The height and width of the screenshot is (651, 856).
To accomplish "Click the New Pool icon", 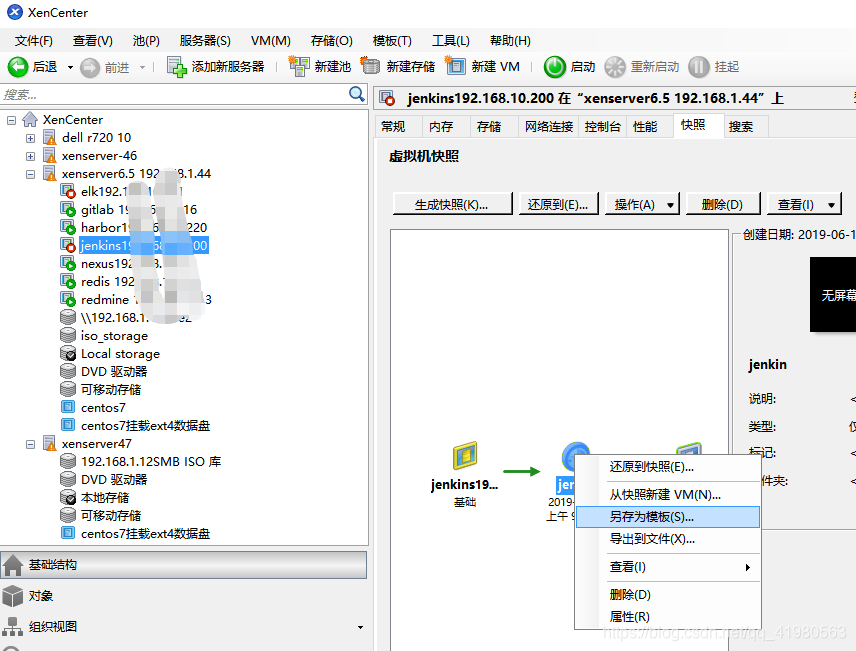I will tap(299, 67).
